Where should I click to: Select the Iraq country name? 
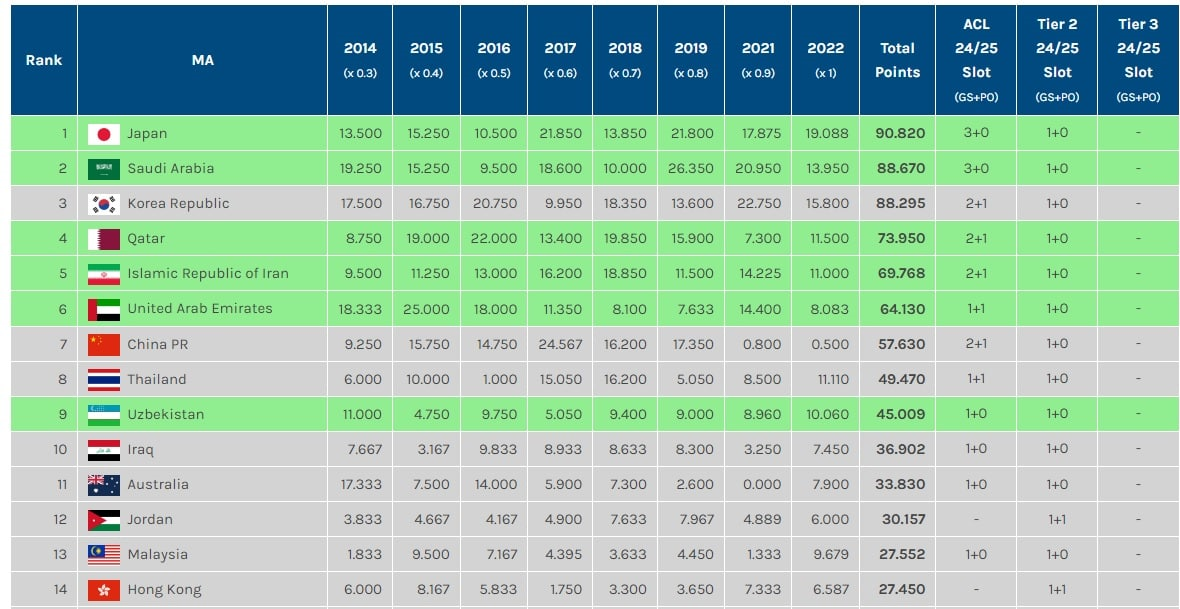[x=141, y=450]
